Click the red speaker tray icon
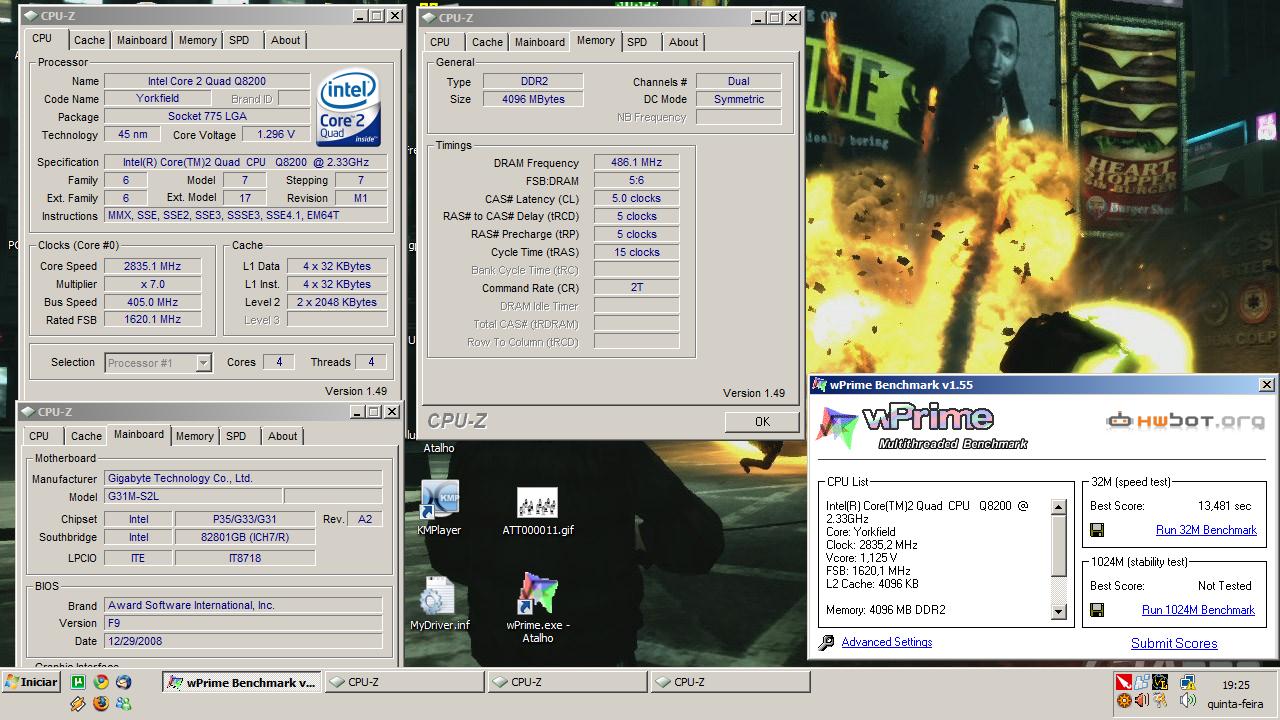This screenshot has width=1280, height=720. coord(1142,700)
